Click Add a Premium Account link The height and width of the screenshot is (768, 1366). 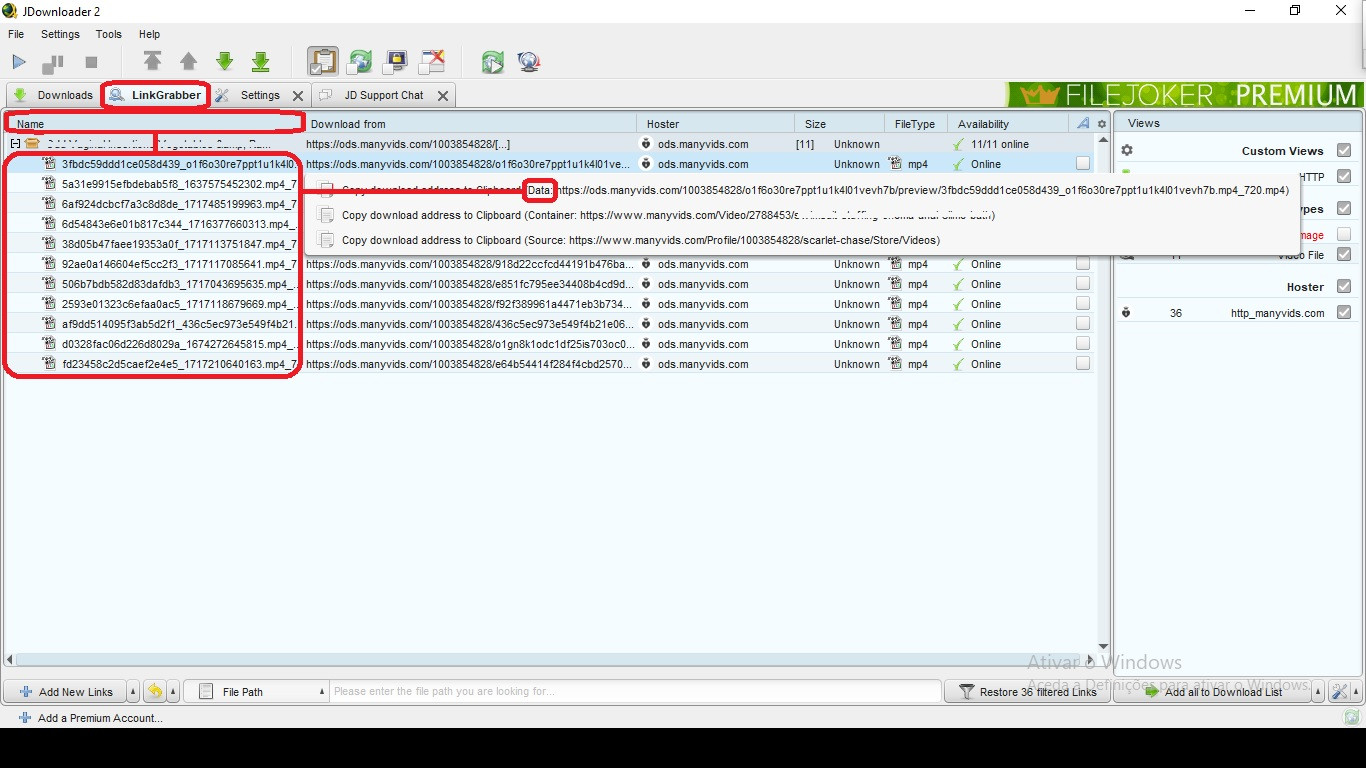tap(100, 718)
